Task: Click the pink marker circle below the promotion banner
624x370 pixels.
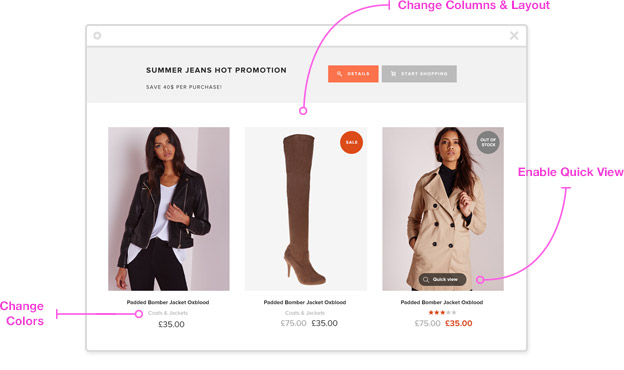Action: tap(303, 111)
